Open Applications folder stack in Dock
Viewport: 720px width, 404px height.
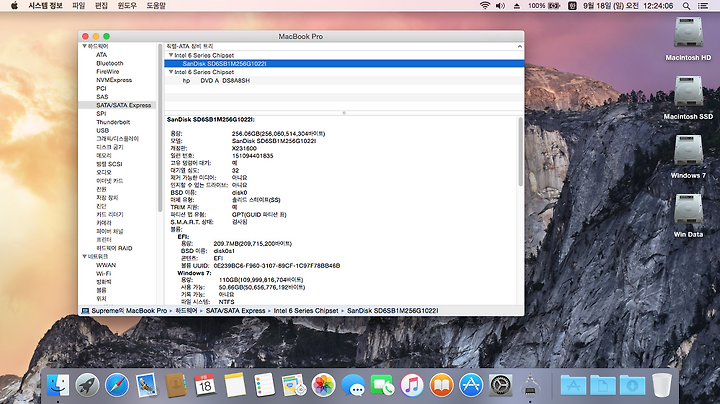coord(573,385)
